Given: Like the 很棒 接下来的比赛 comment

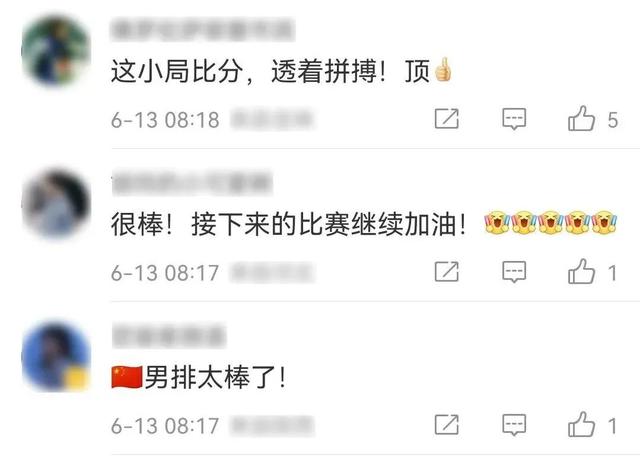Looking at the screenshot, I should click(581, 272).
